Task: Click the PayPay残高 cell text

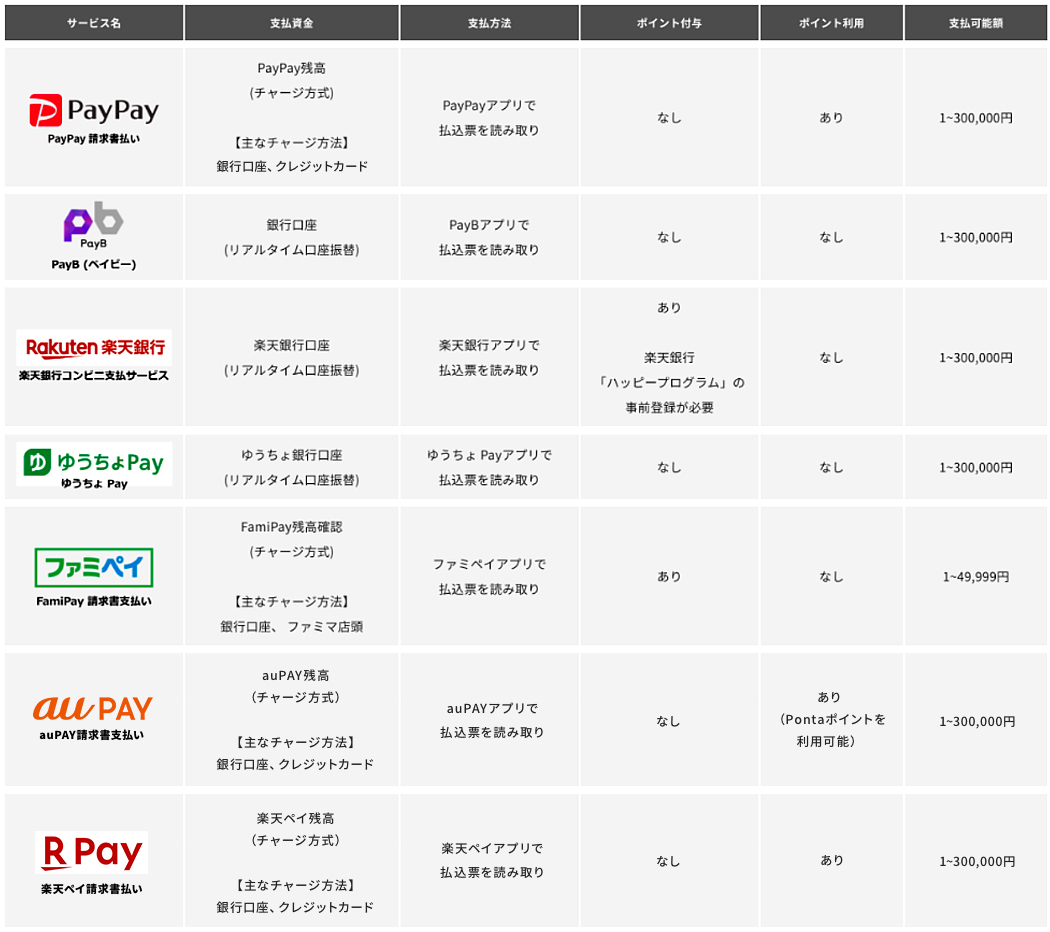Action: click(x=291, y=68)
